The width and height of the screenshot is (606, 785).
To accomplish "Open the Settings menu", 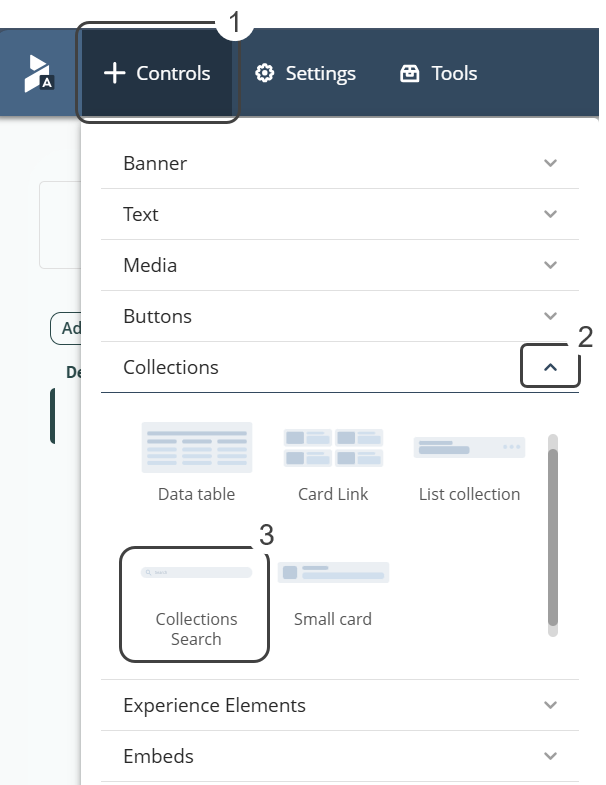I will (305, 73).
